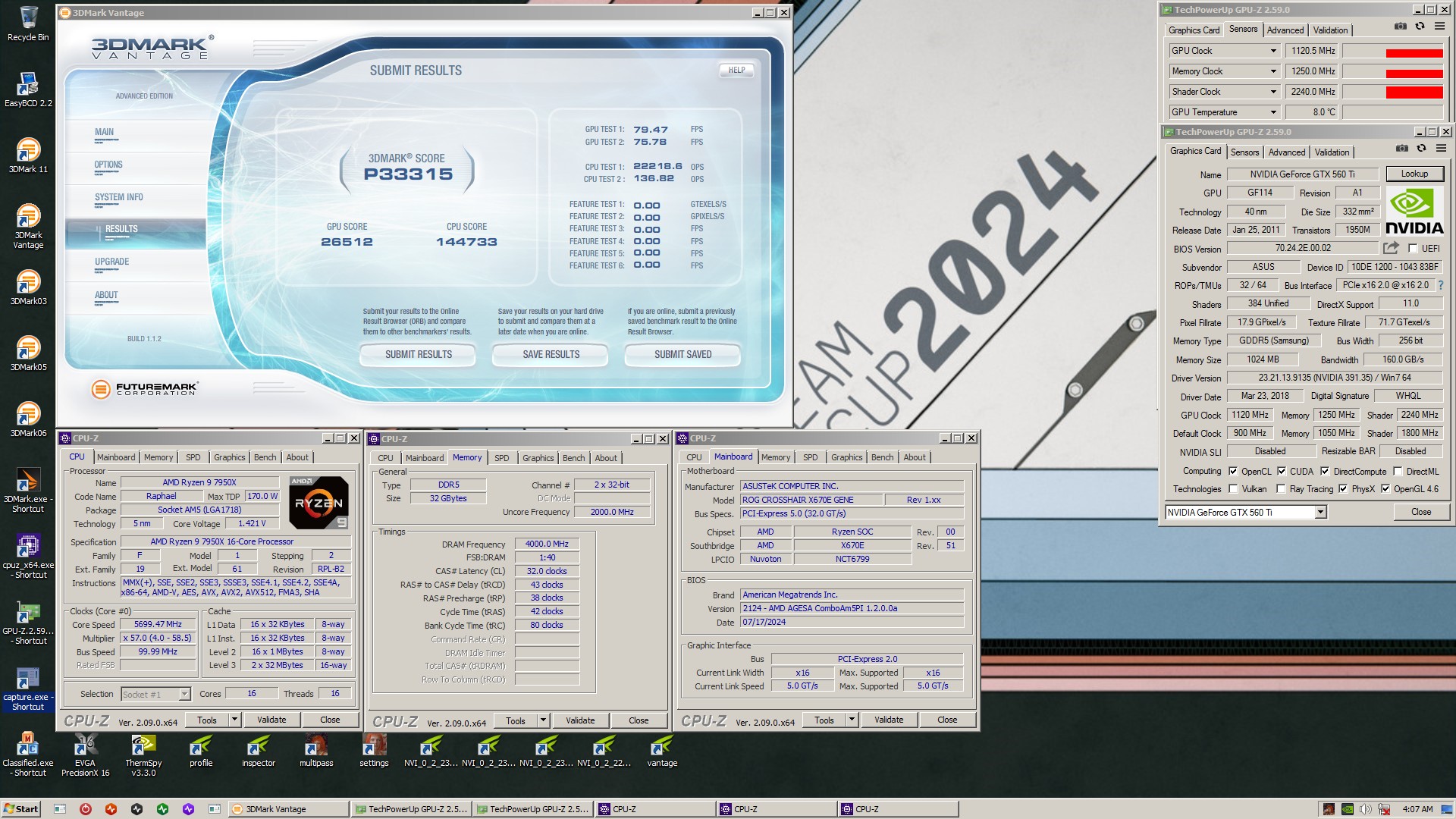Open SYSTEM INFO in 3DMark Vantage sidebar
The width and height of the screenshot is (1456, 819).
pos(119,197)
